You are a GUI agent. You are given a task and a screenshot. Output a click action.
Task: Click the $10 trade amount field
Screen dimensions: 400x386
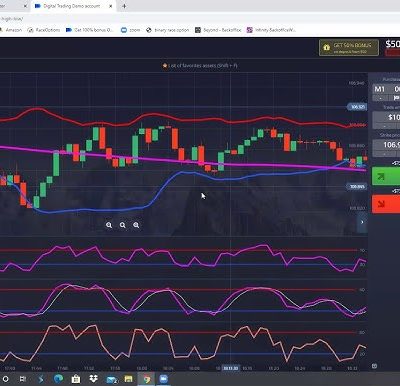click(386, 117)
